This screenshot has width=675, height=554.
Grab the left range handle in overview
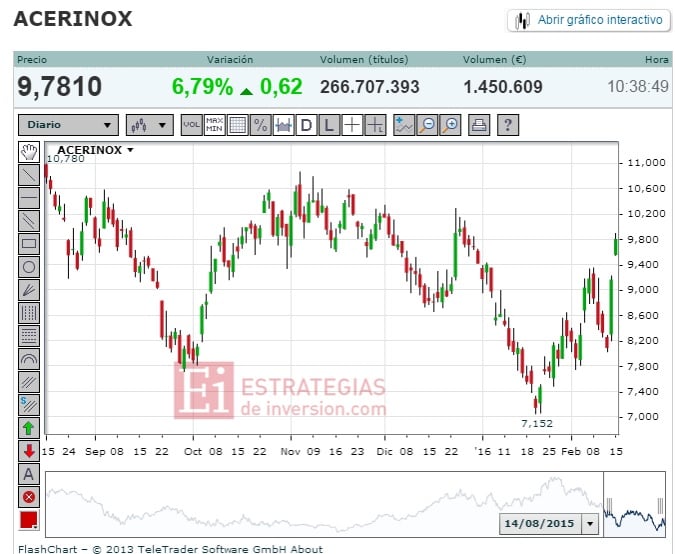coord(609,505)
